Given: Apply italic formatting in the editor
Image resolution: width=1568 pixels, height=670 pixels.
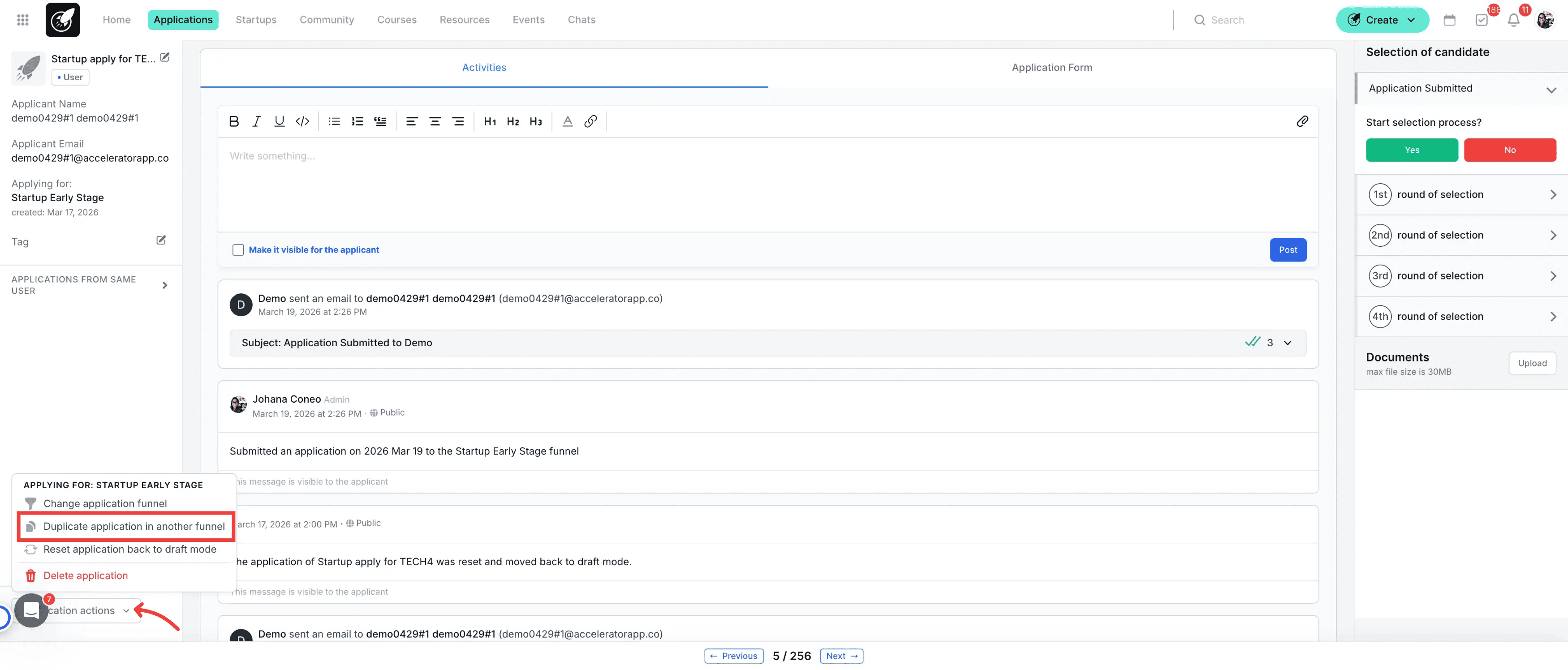Looking at the screenshot, I should (256, 121).
